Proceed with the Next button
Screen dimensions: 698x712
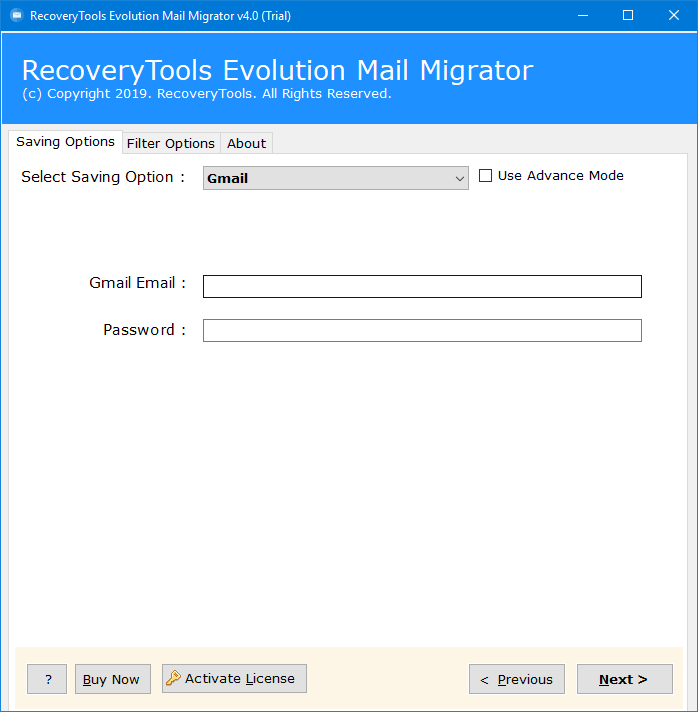[625, 679]
